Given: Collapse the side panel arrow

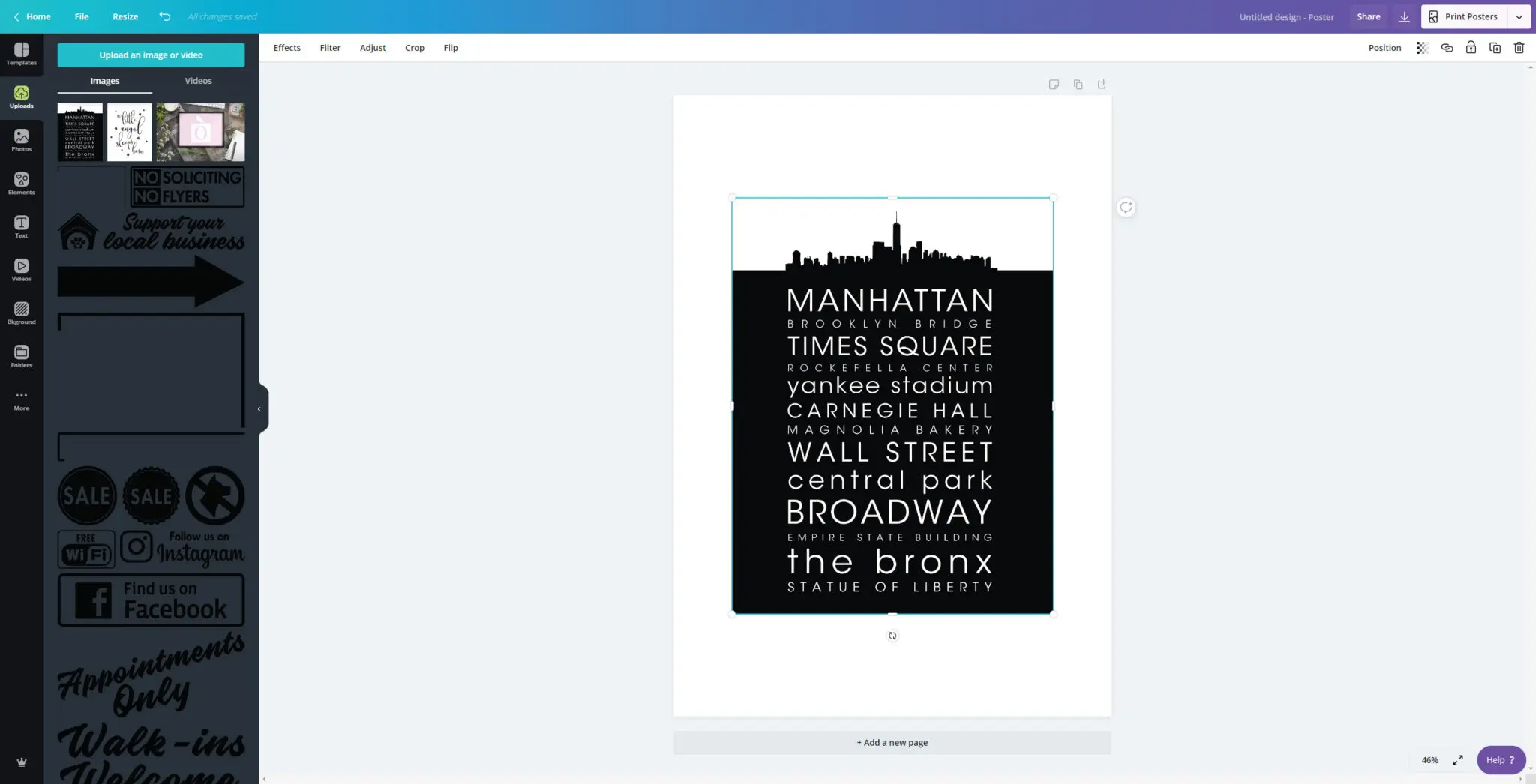Looking at the screenshot, I should pyautogui.click(x=259, y=409).
